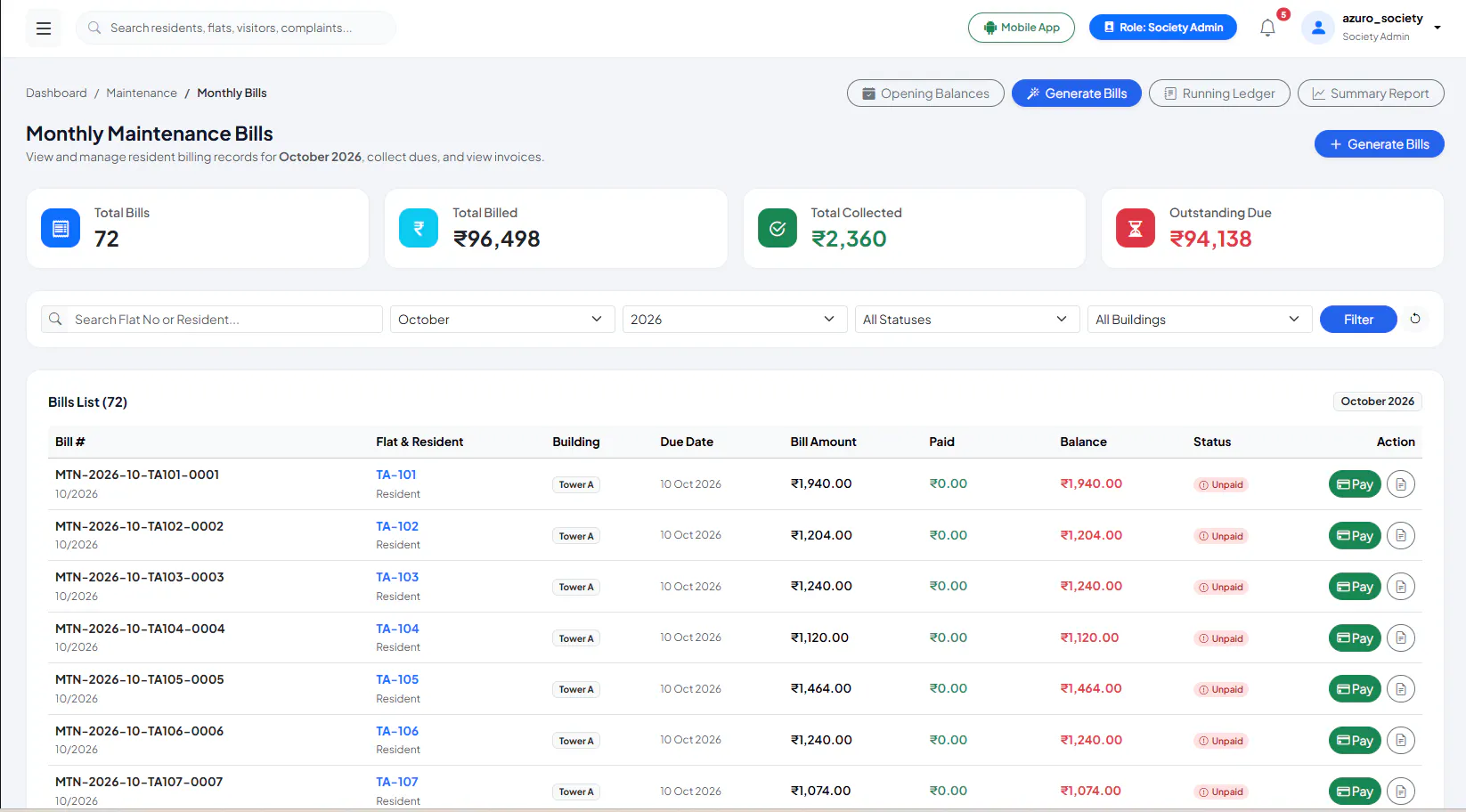This screenshot has height=812, width=1466.
Task: View invoice icon for TA-105 bill
Action: coord(1401,689)
